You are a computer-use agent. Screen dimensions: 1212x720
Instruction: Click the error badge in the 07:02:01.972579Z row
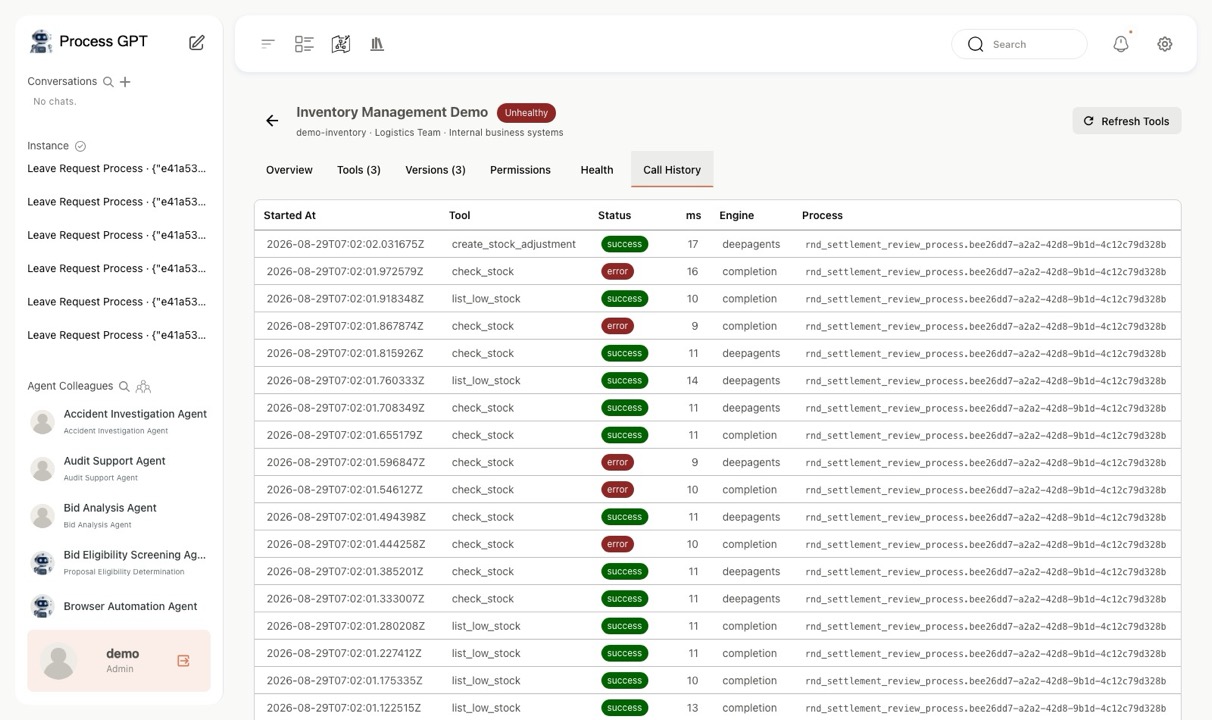pos(618,271)
